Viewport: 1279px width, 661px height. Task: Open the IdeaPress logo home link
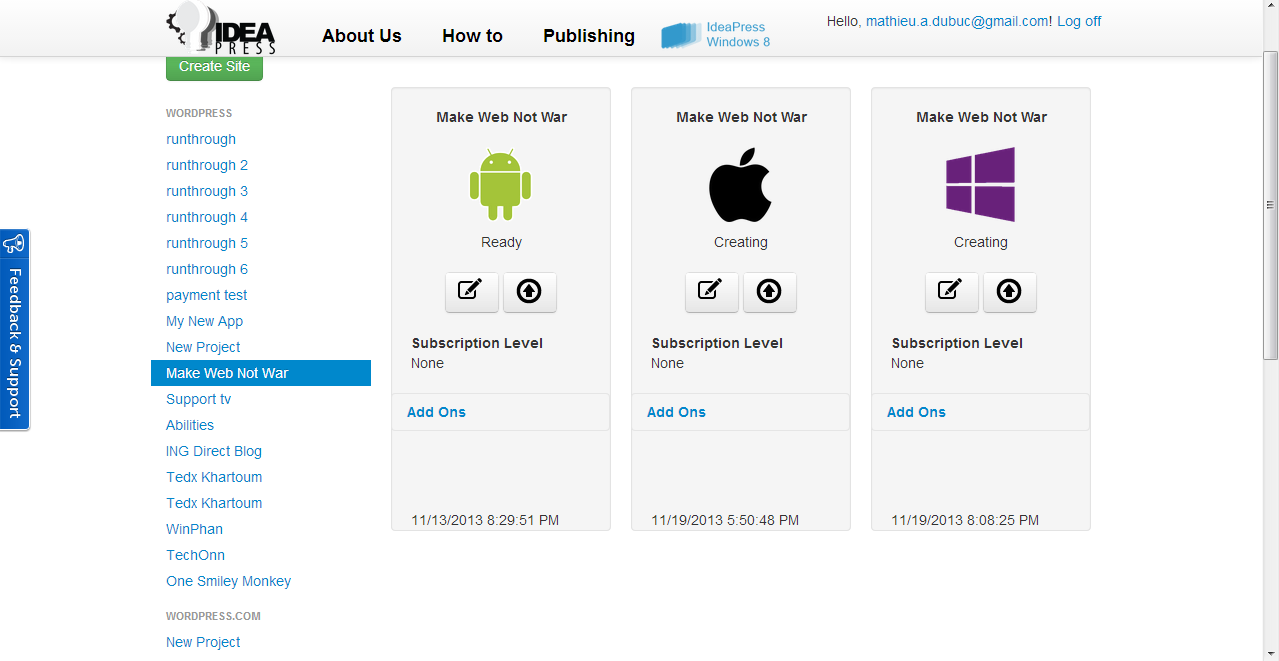coord(221,28)
